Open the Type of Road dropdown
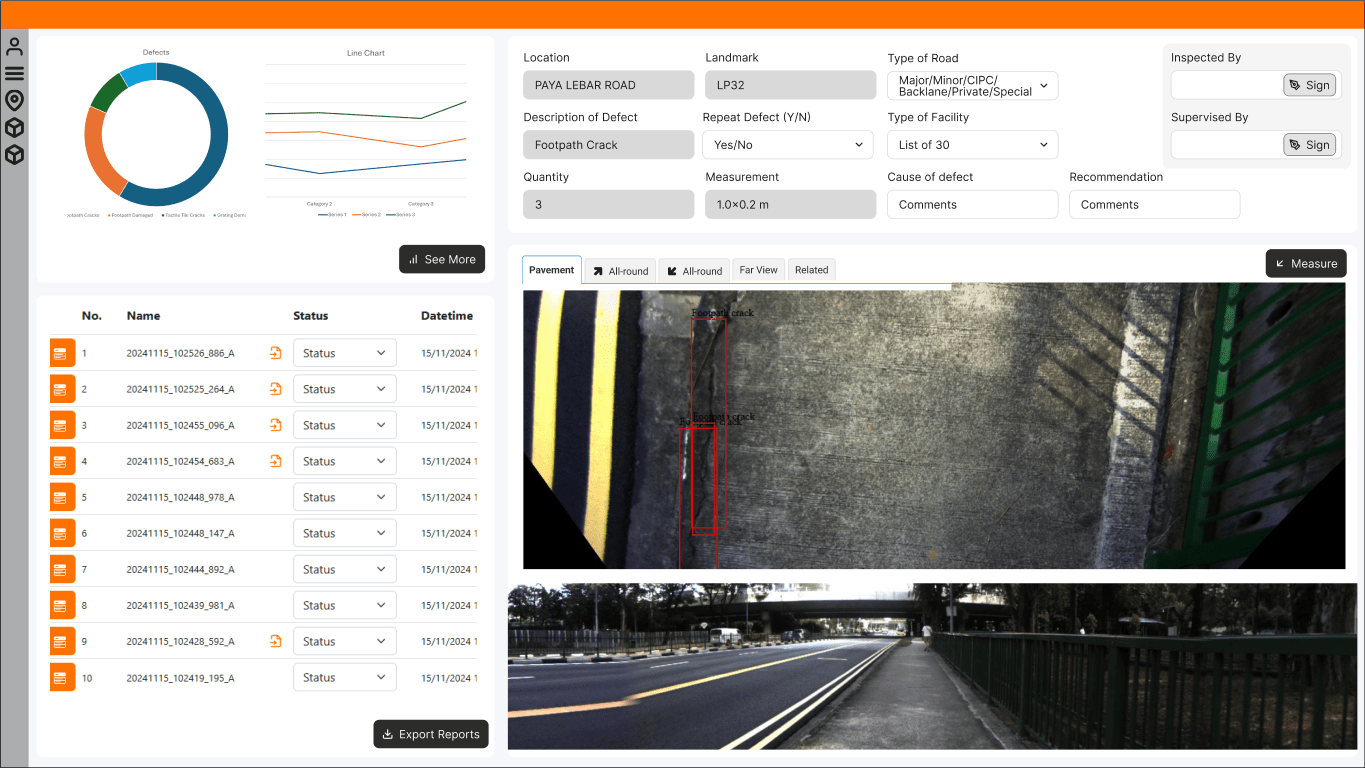Viewport: 1365px width, 768px height. tap(972, 86)
